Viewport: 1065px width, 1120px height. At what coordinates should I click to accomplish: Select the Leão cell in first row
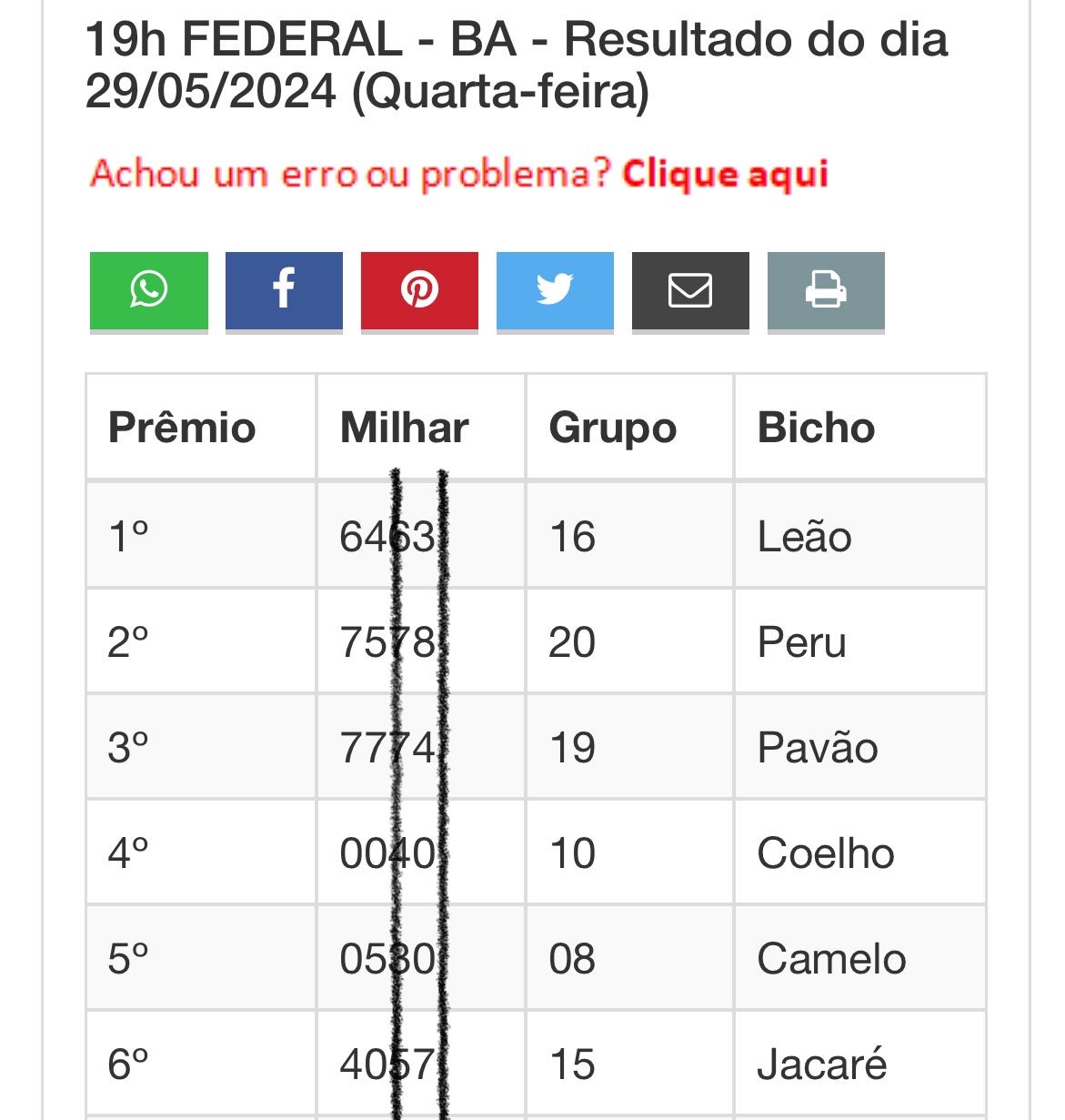(804, 537)
